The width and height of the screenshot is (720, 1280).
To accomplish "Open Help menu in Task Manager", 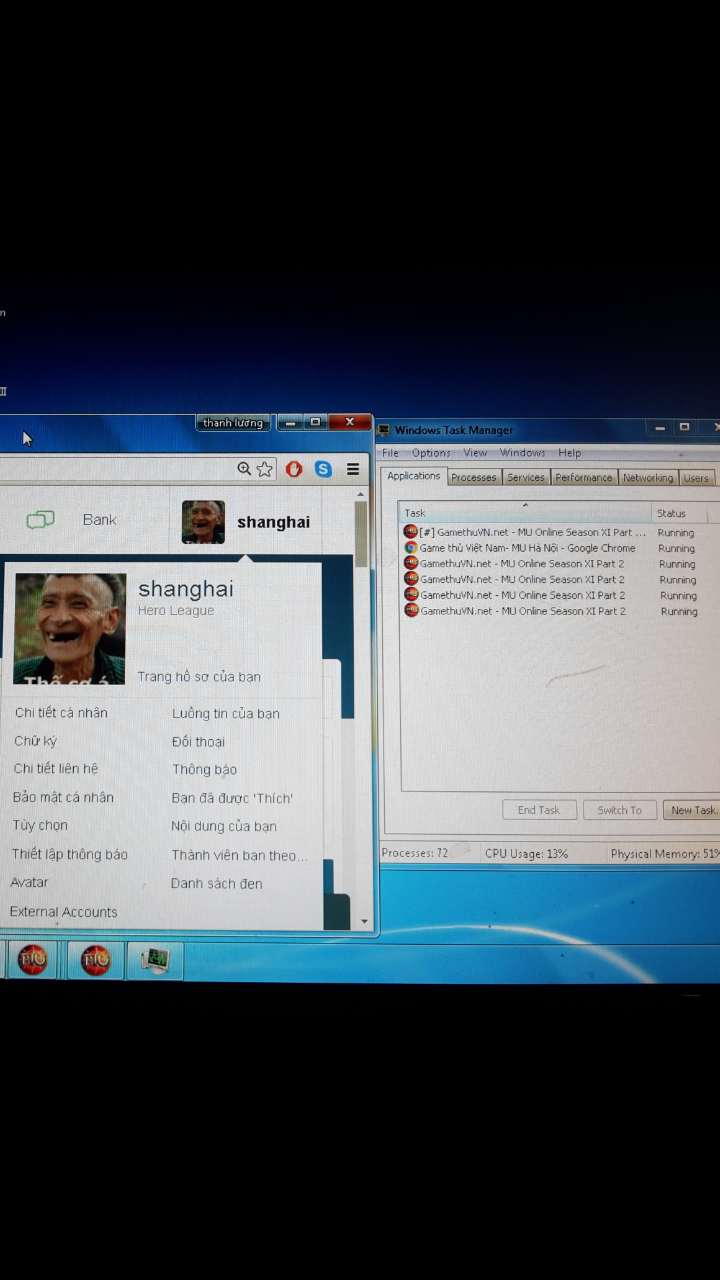I will point(570,453).
